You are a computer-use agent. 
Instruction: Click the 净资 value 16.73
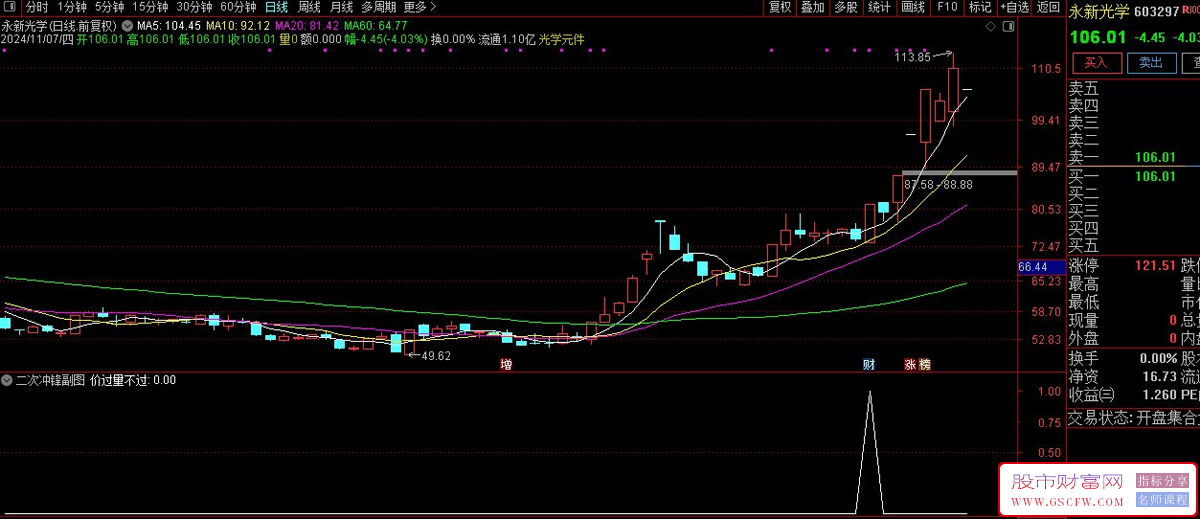click(1157, 376)
